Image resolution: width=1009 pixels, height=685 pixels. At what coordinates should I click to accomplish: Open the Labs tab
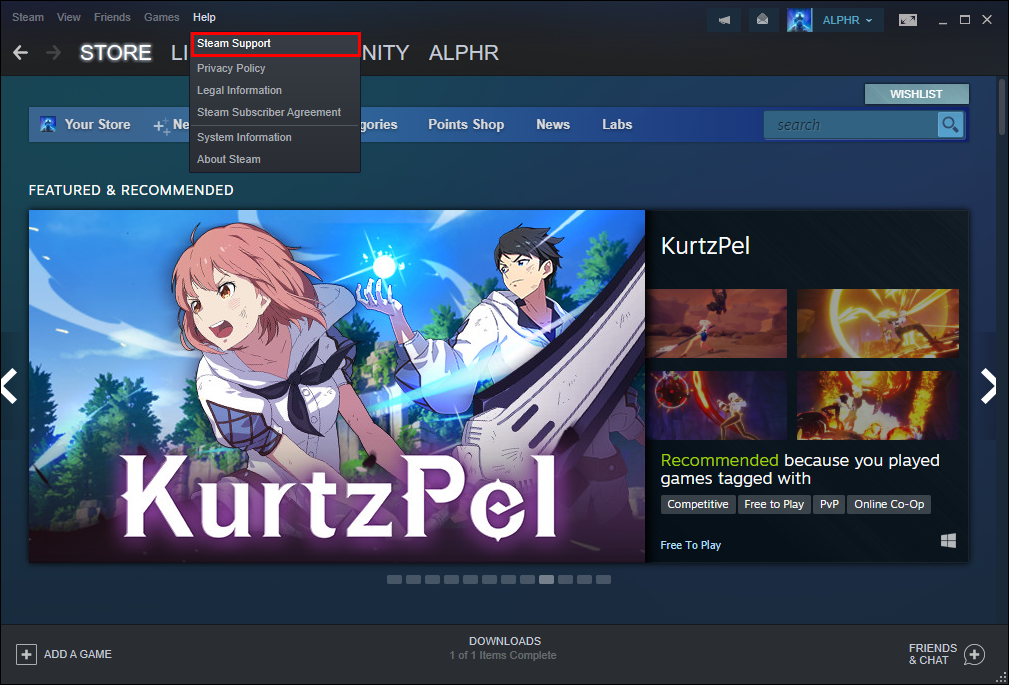617,124
